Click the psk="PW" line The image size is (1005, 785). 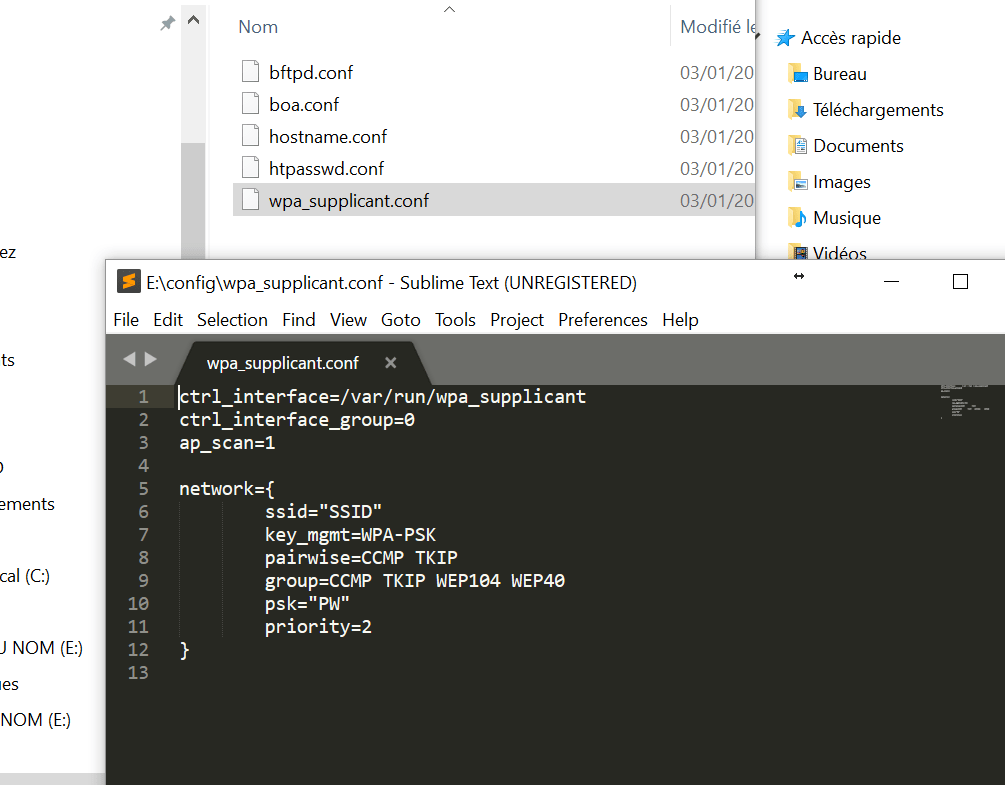(x=307, y=604)
